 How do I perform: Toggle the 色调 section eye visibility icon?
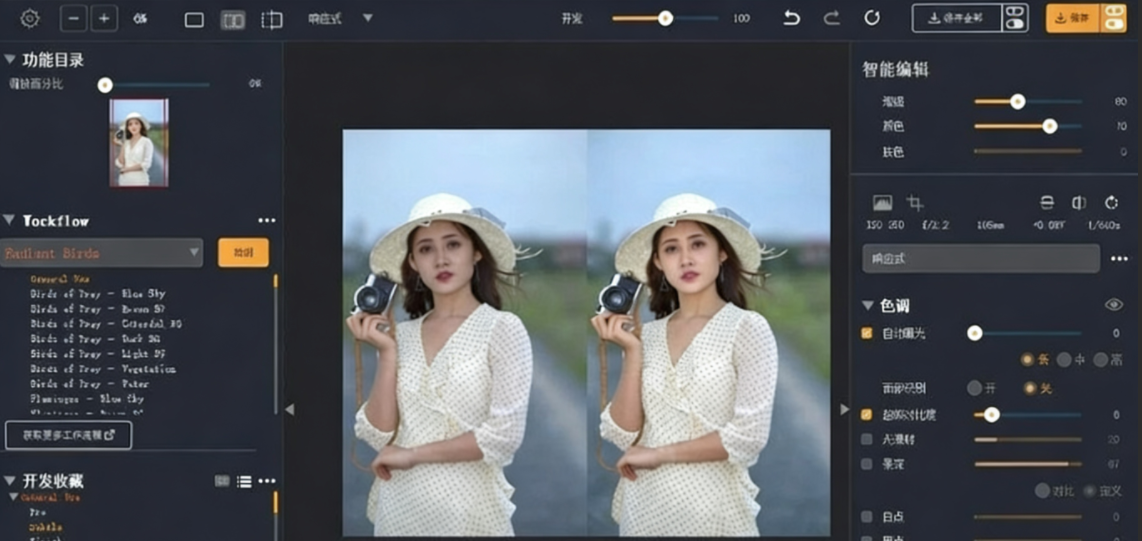coord(1113,305)
